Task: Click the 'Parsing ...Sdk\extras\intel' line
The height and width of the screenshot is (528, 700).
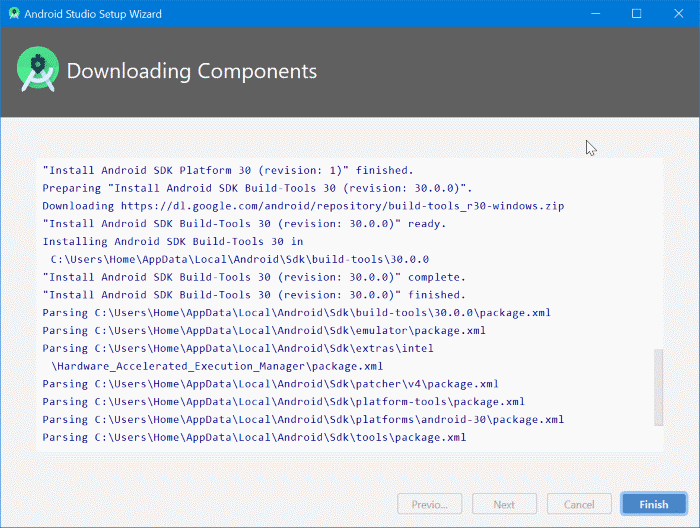Action: [x=238, y=349]
